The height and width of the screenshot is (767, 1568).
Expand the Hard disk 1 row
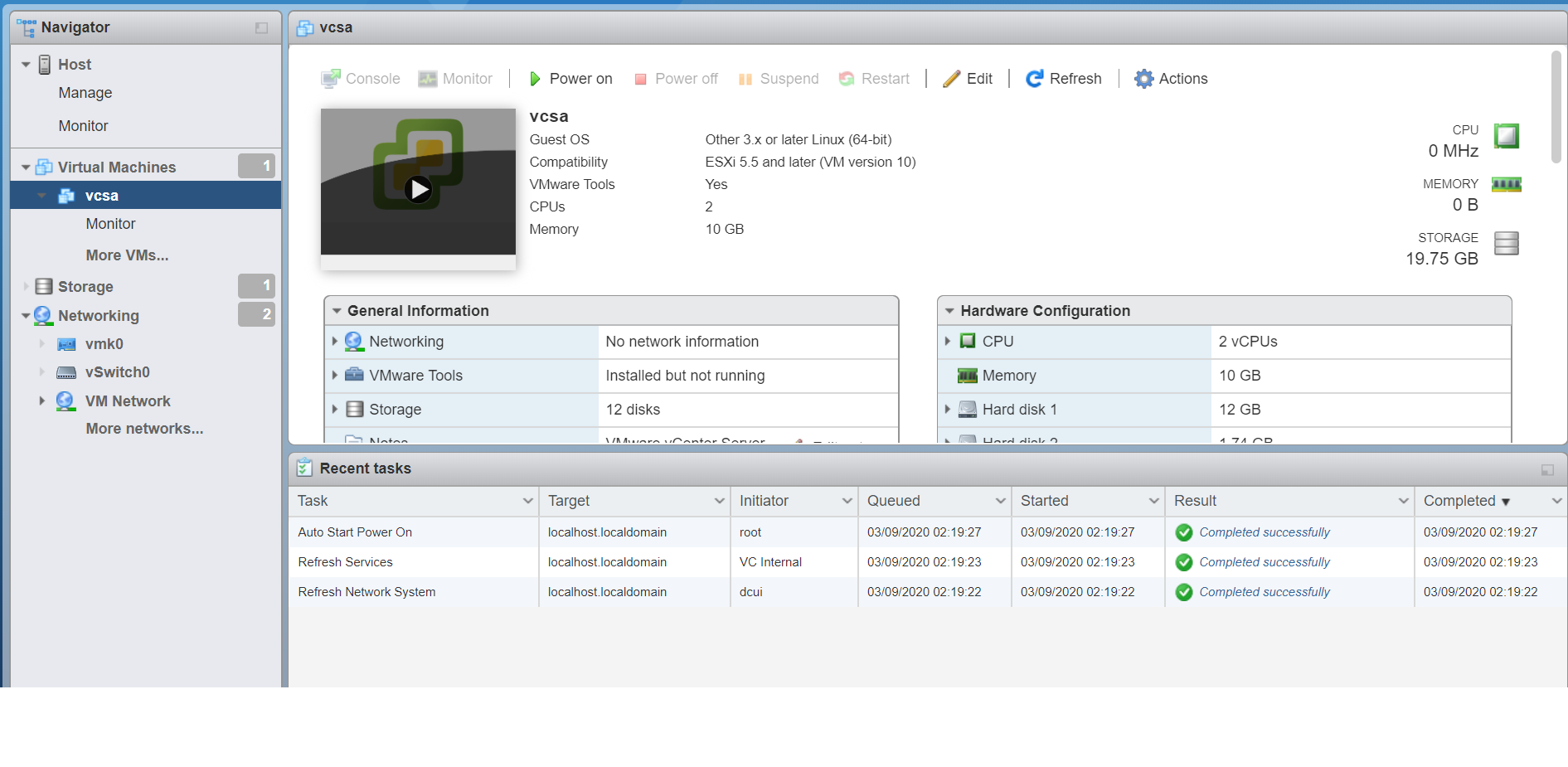click(x=948, y=409)
